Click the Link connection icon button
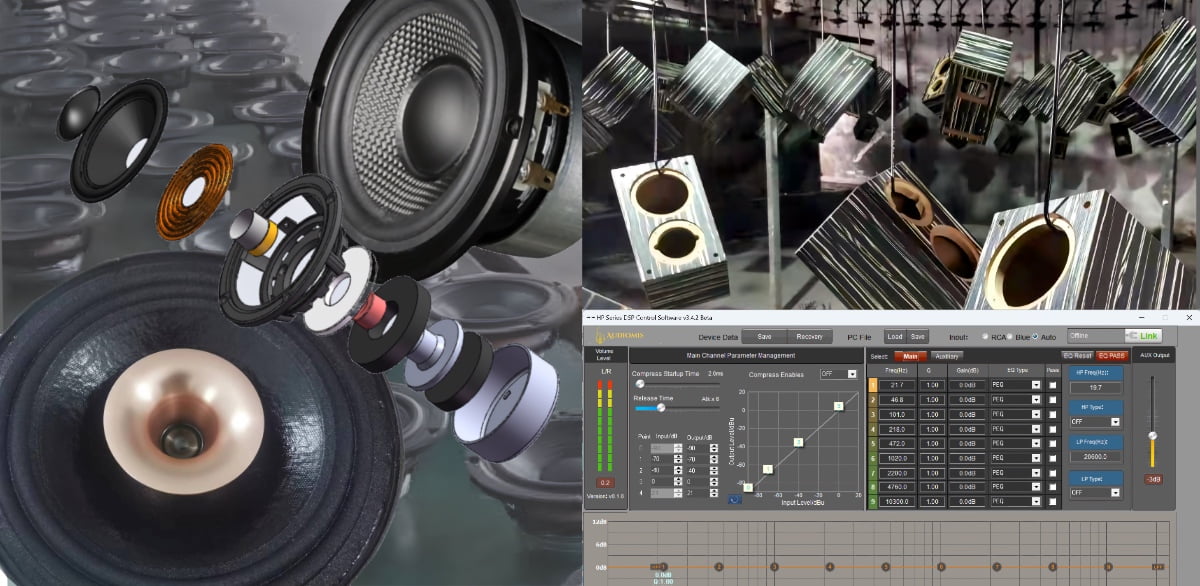The height and width of the screenshot is (586, 1200). (x=1148, y=336)
